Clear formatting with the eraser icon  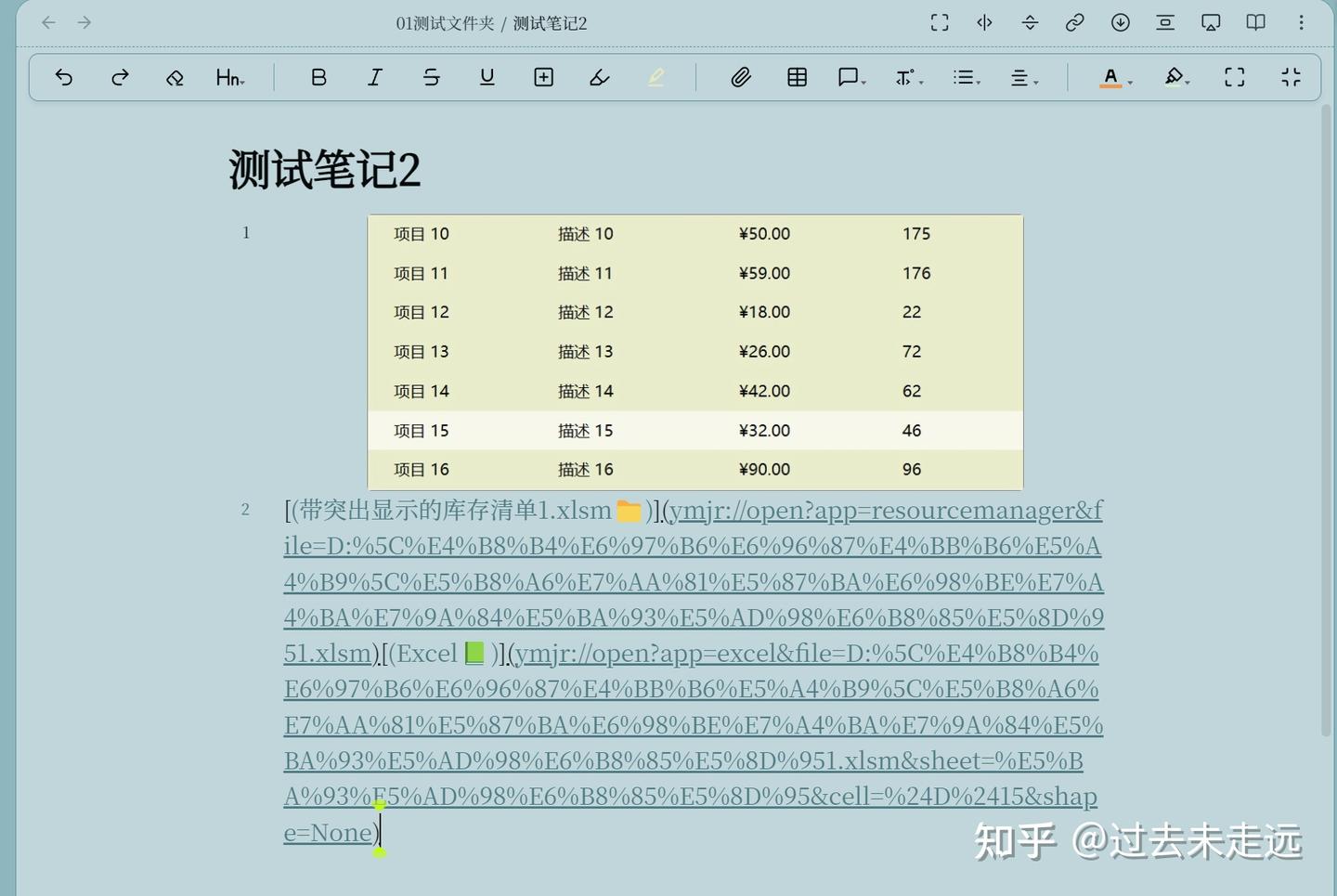[175, 77]
